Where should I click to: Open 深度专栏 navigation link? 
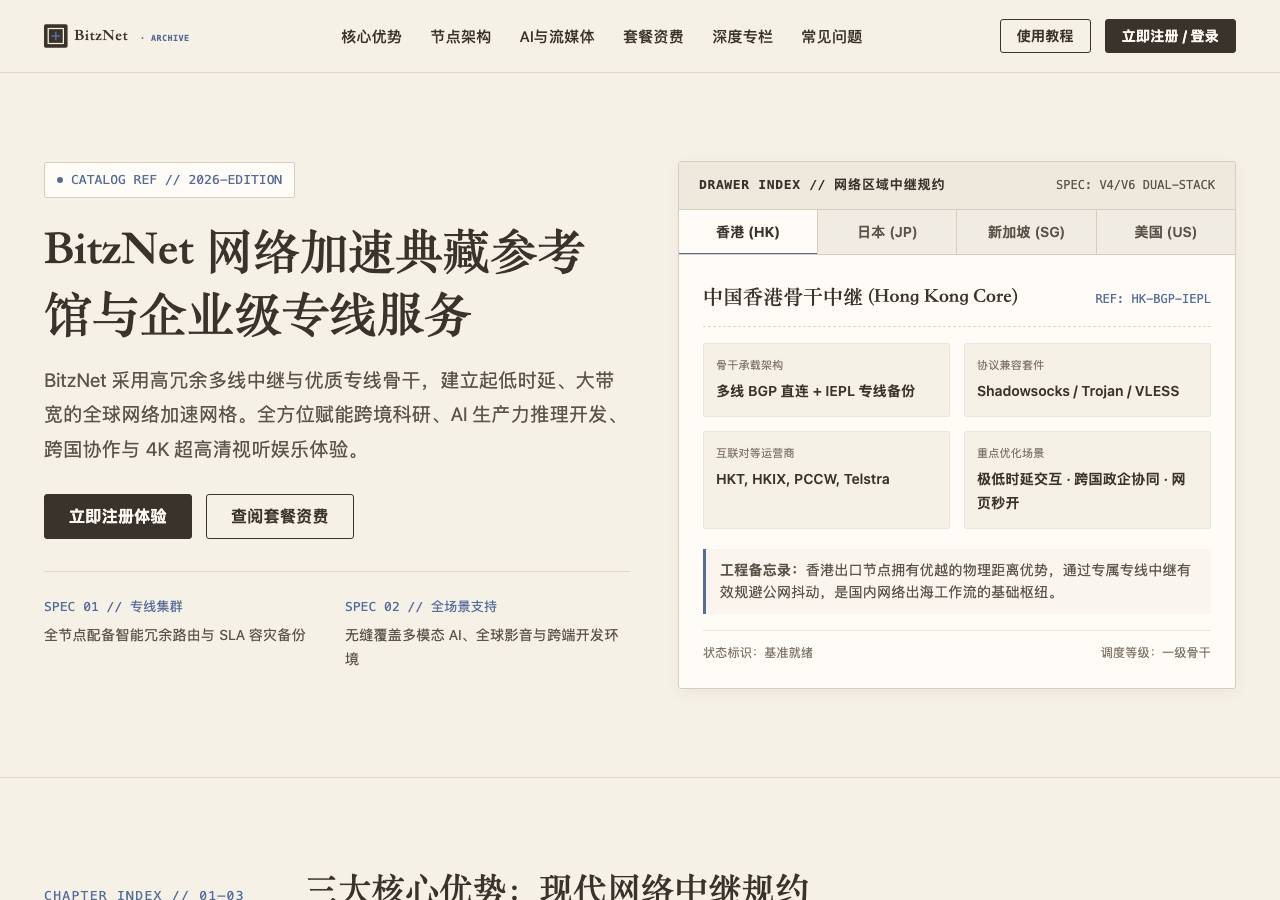click(742, 37)
